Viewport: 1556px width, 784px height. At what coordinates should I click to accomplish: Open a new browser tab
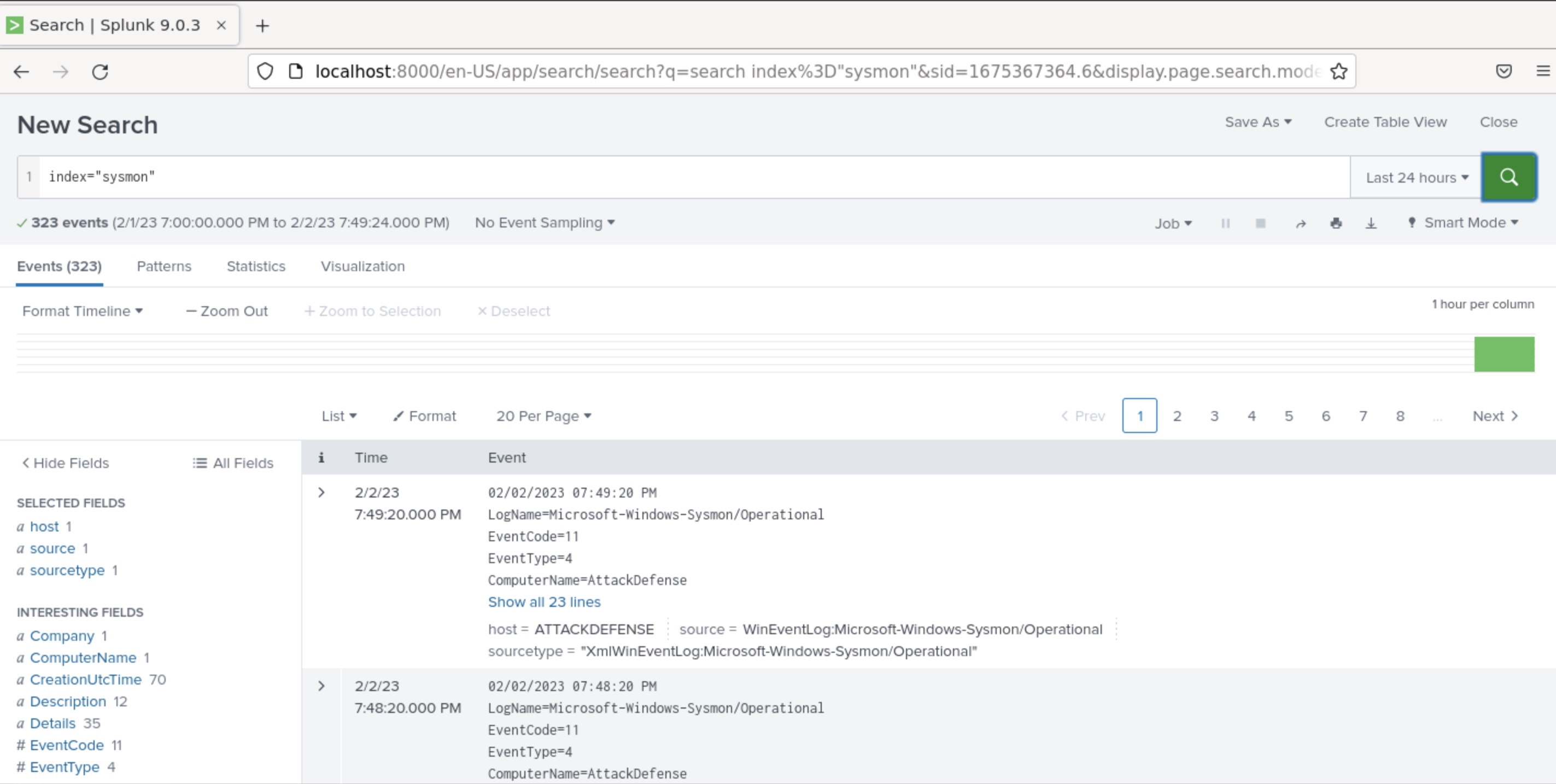[262, 25]
